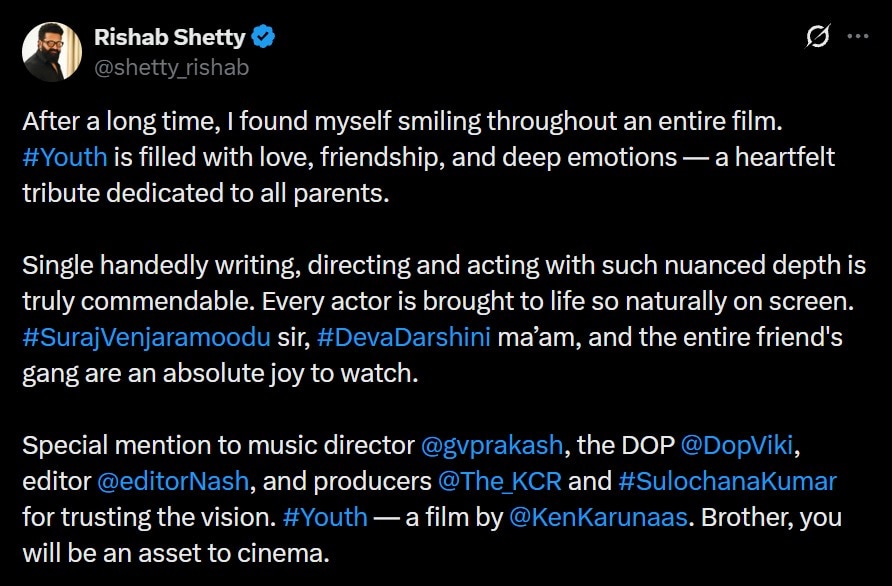Viewport: 892px width, 586px height.
Task: Visit the @editorNash mention
Action: point(172,481)
